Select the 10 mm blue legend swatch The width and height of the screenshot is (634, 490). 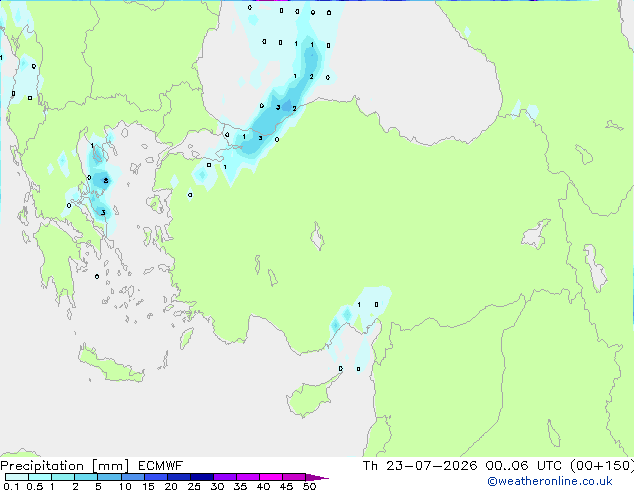(x=133, y=477)
